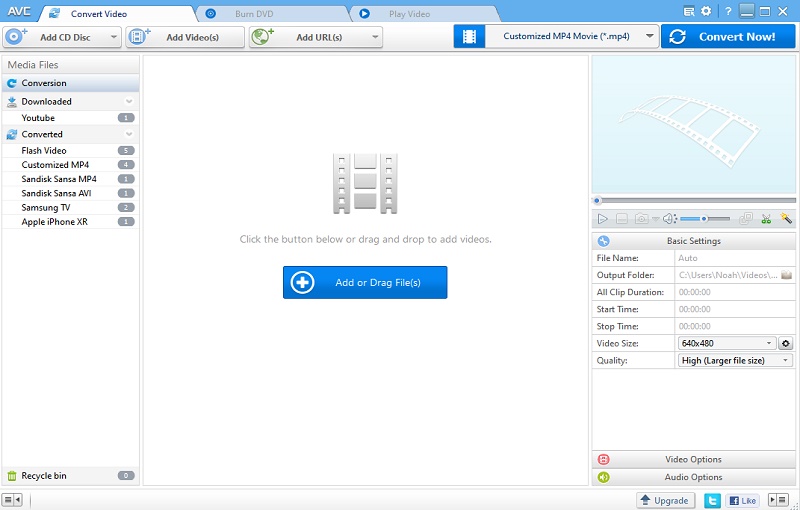
Task: Switch to the Play Video tab
Action: pyautogui.click(x=423, y=14)
